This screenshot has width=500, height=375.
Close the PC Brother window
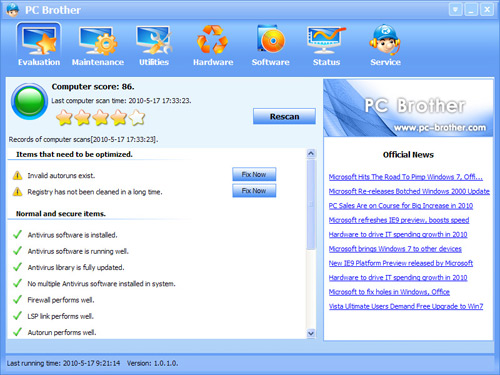pos(487,10)
